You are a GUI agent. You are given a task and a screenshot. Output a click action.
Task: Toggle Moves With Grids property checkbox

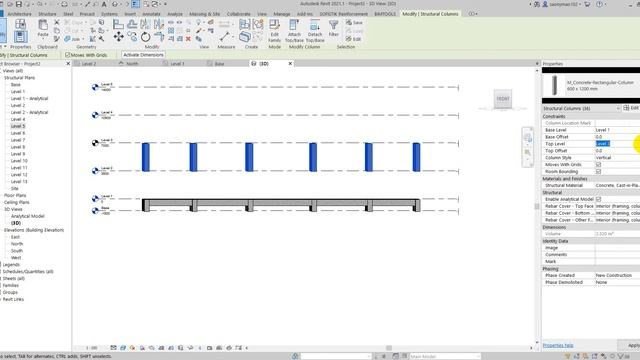click(x=598, y=164)
